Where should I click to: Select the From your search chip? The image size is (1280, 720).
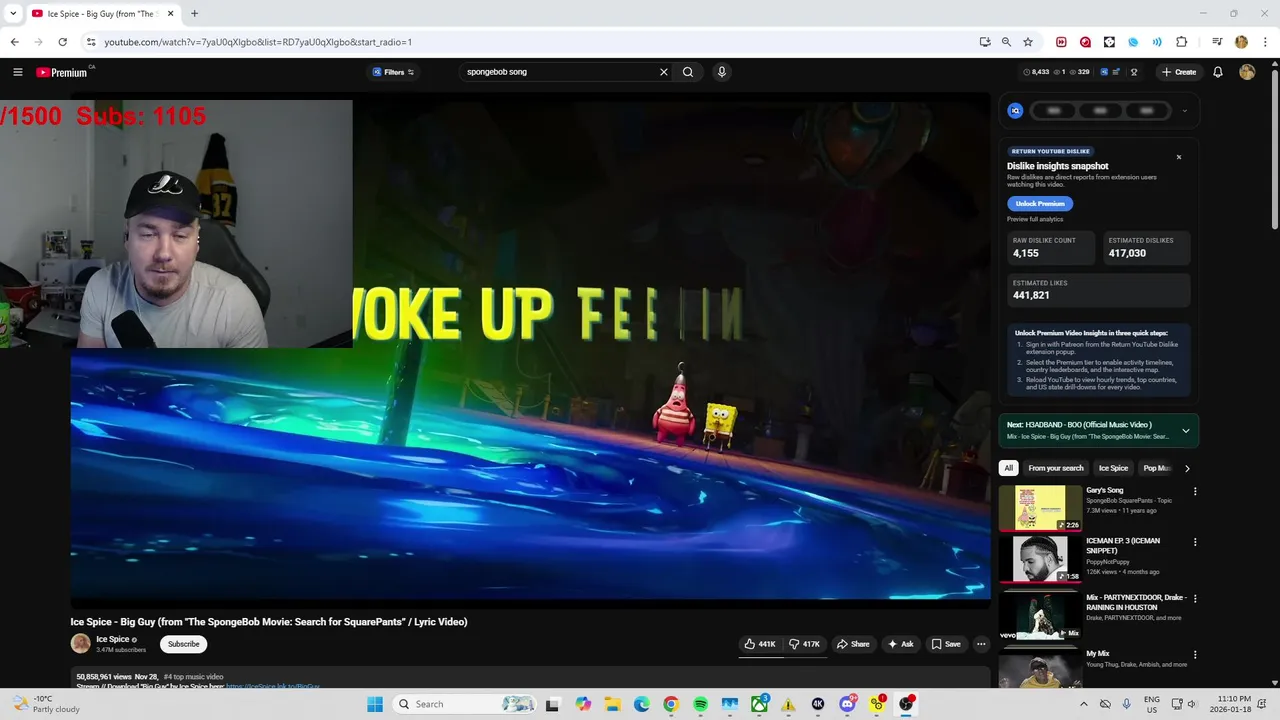pyautogui.click(x=1056, y=468)
